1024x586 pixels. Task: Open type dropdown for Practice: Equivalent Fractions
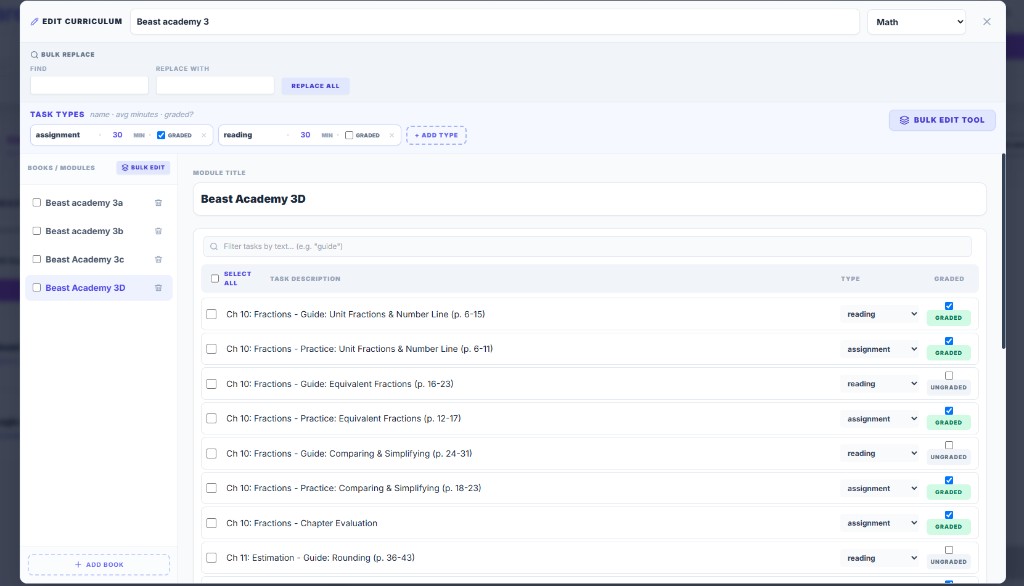click(x=881, y=419)
